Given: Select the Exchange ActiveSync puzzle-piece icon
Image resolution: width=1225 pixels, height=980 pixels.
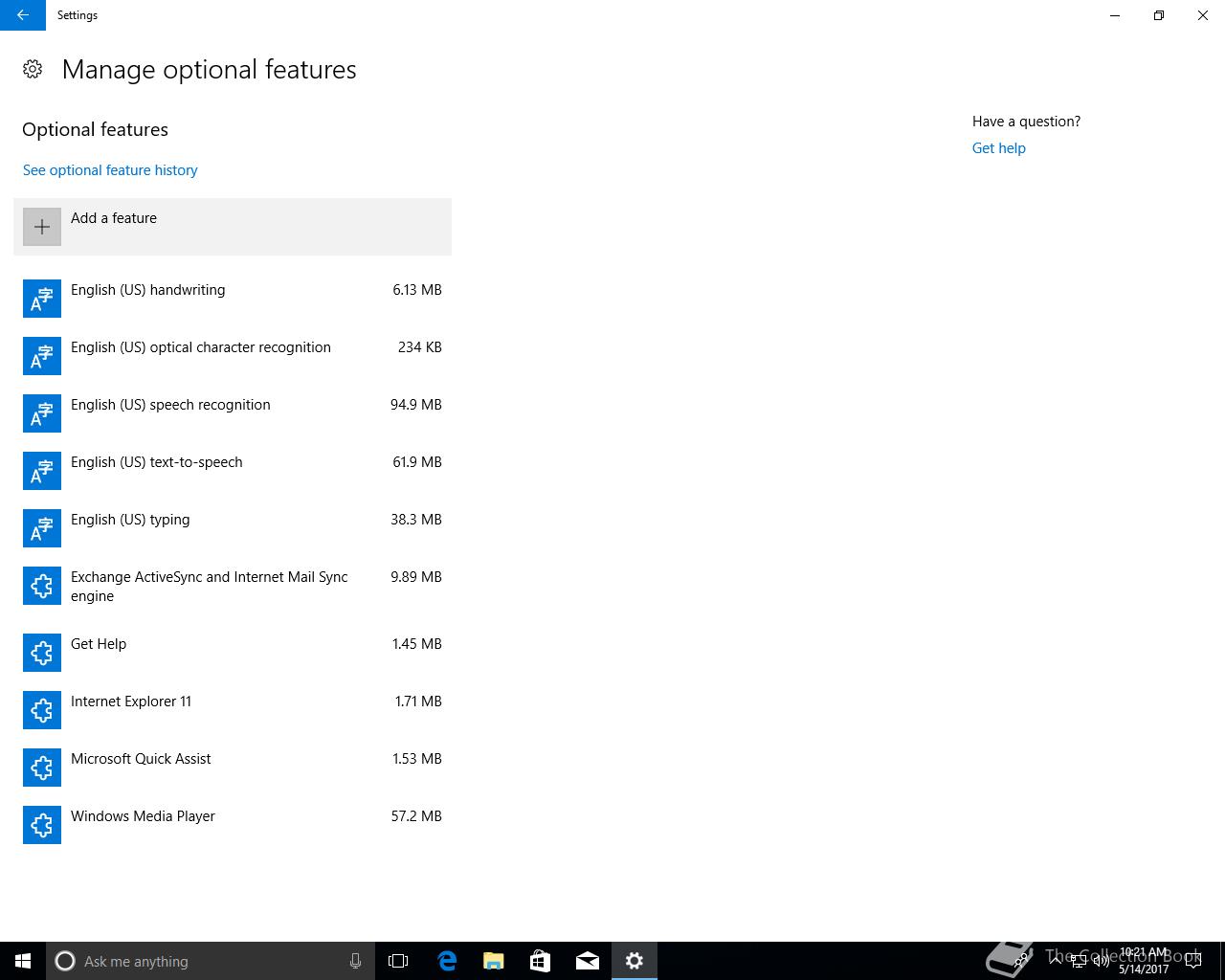Looking at the screenshot, I should coord(42,586).
